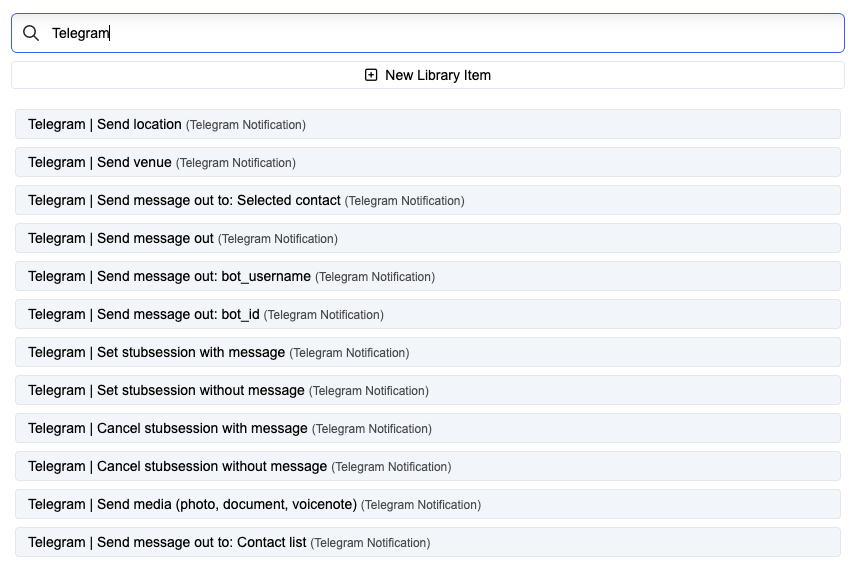Viewport: 854px width, 574px height.
Task: Pick Send message out: bot_id
Action: tap(428, 315)
